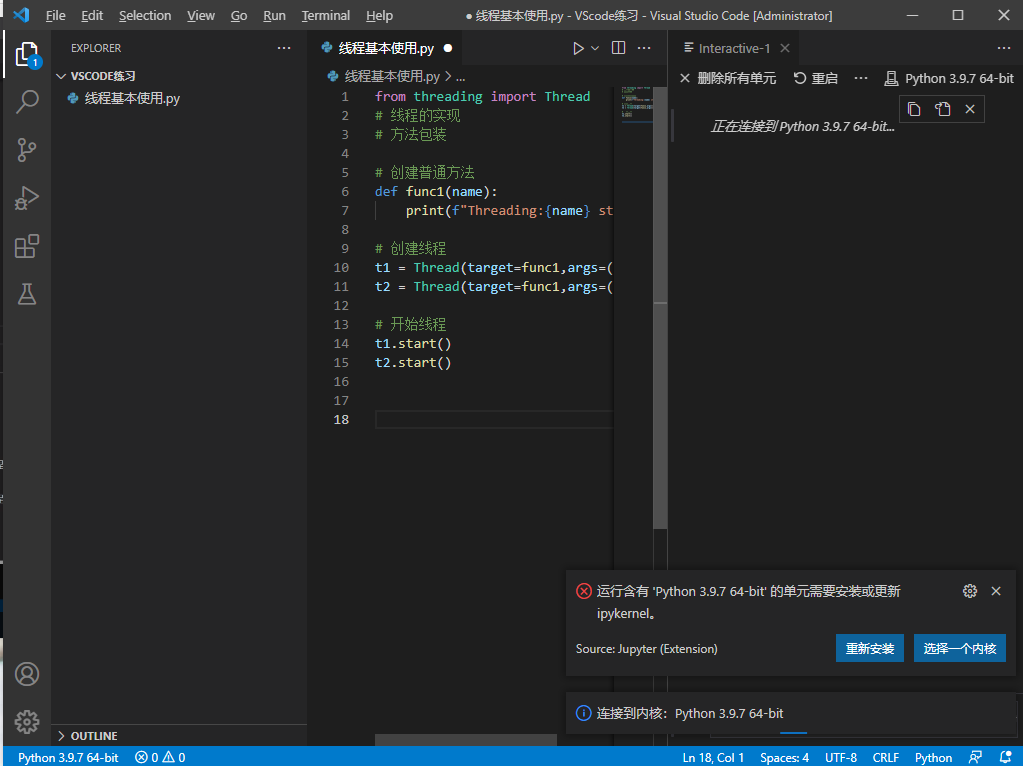Click the 选择一个内核 button

[960, 649]
